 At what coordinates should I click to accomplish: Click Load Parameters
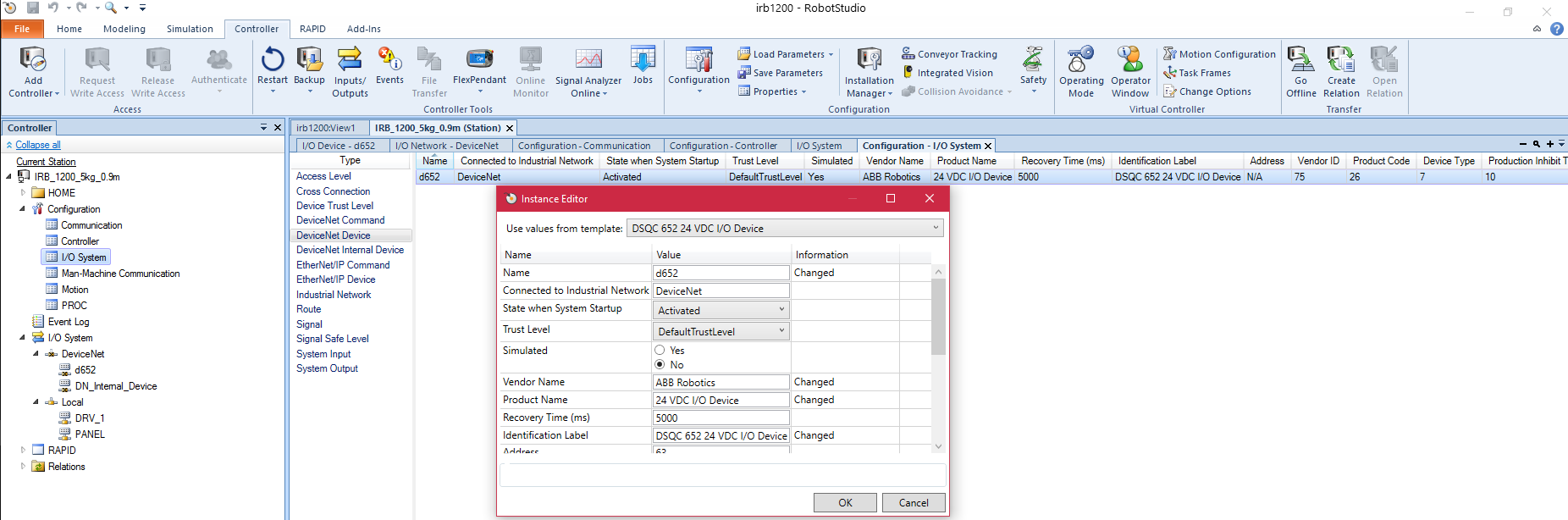(786, 54)
